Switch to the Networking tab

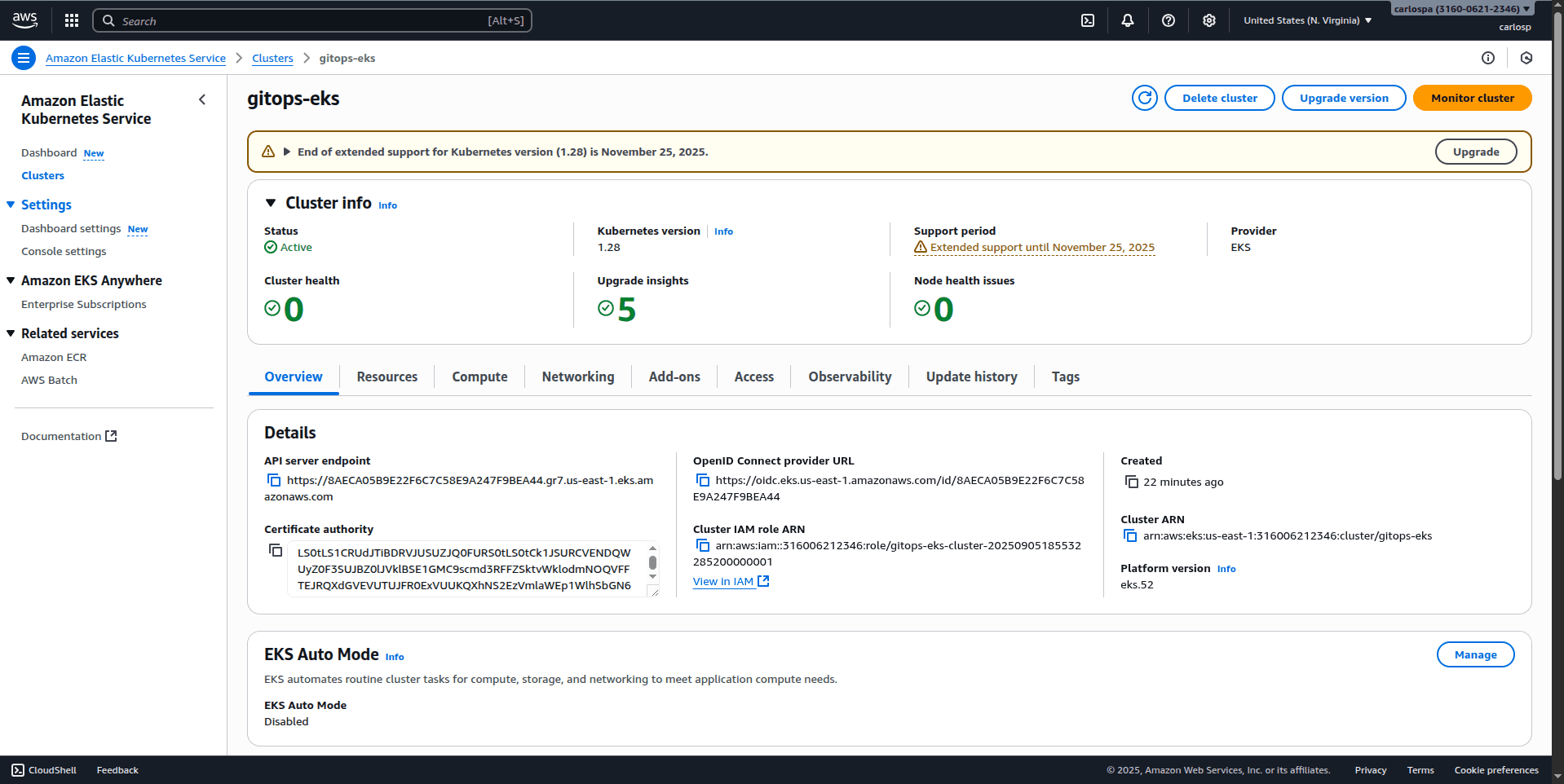(577, 377)
